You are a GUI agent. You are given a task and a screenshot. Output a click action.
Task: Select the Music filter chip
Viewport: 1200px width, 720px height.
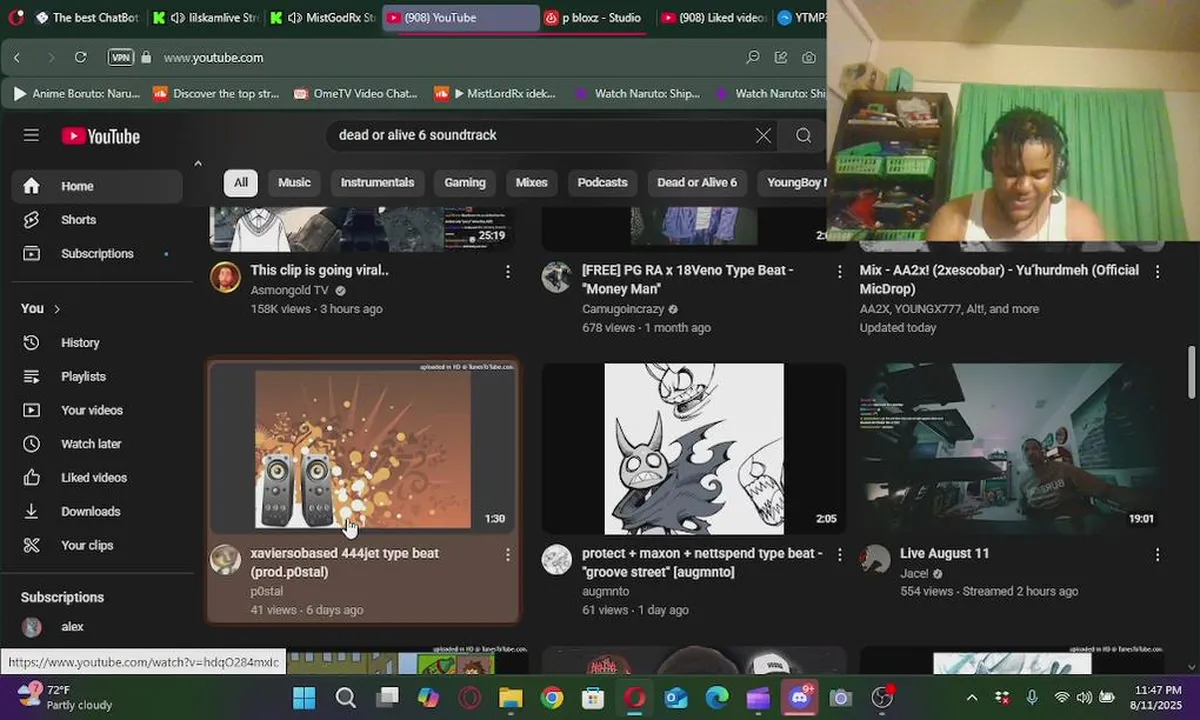[x=294, y=183]
